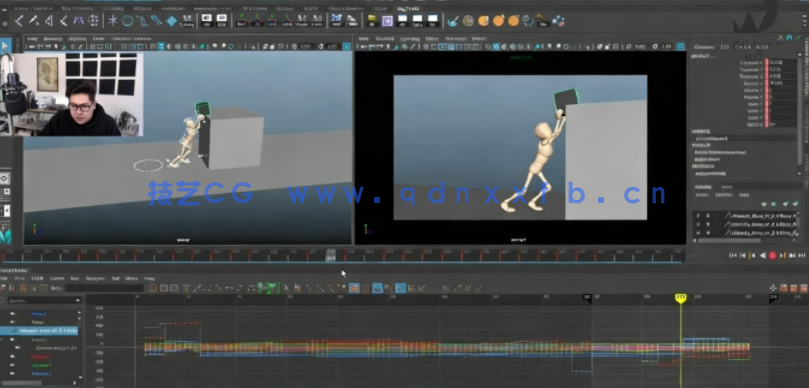
Task: Click the top channel value field in Channel Box
Action: point(782,62)
